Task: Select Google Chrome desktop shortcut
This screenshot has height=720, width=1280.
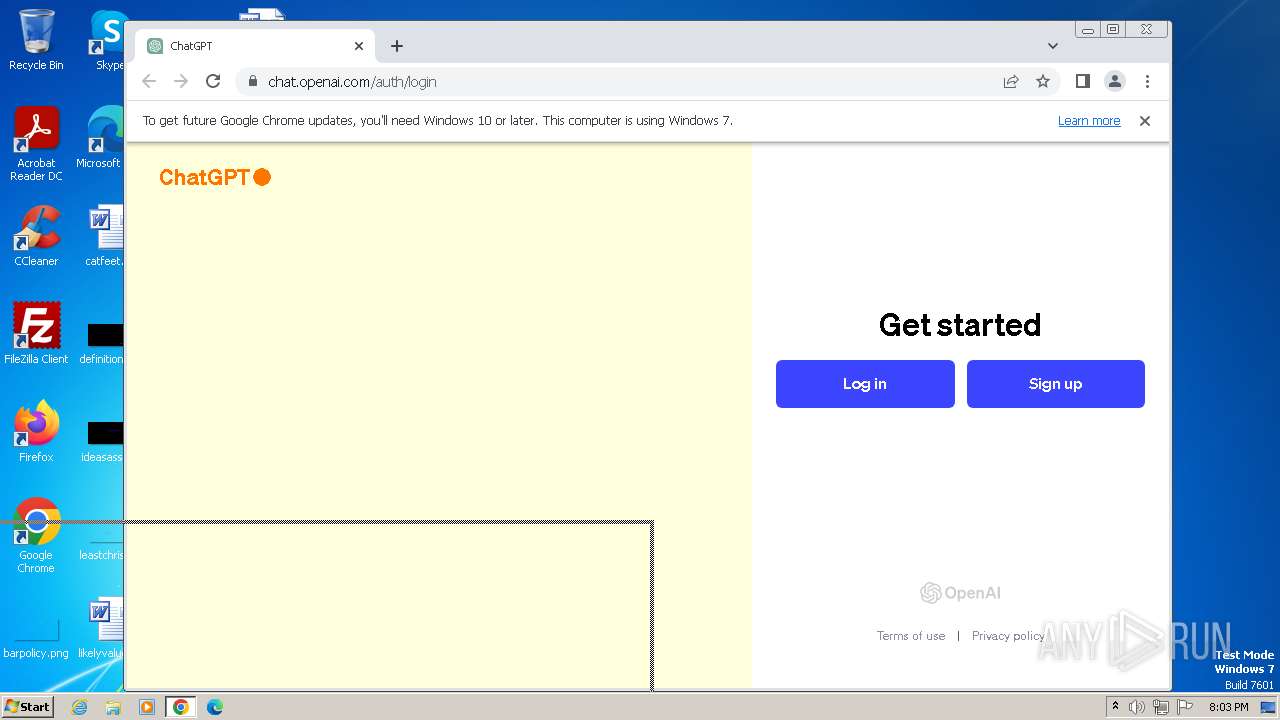Action: tap(36, 536)
